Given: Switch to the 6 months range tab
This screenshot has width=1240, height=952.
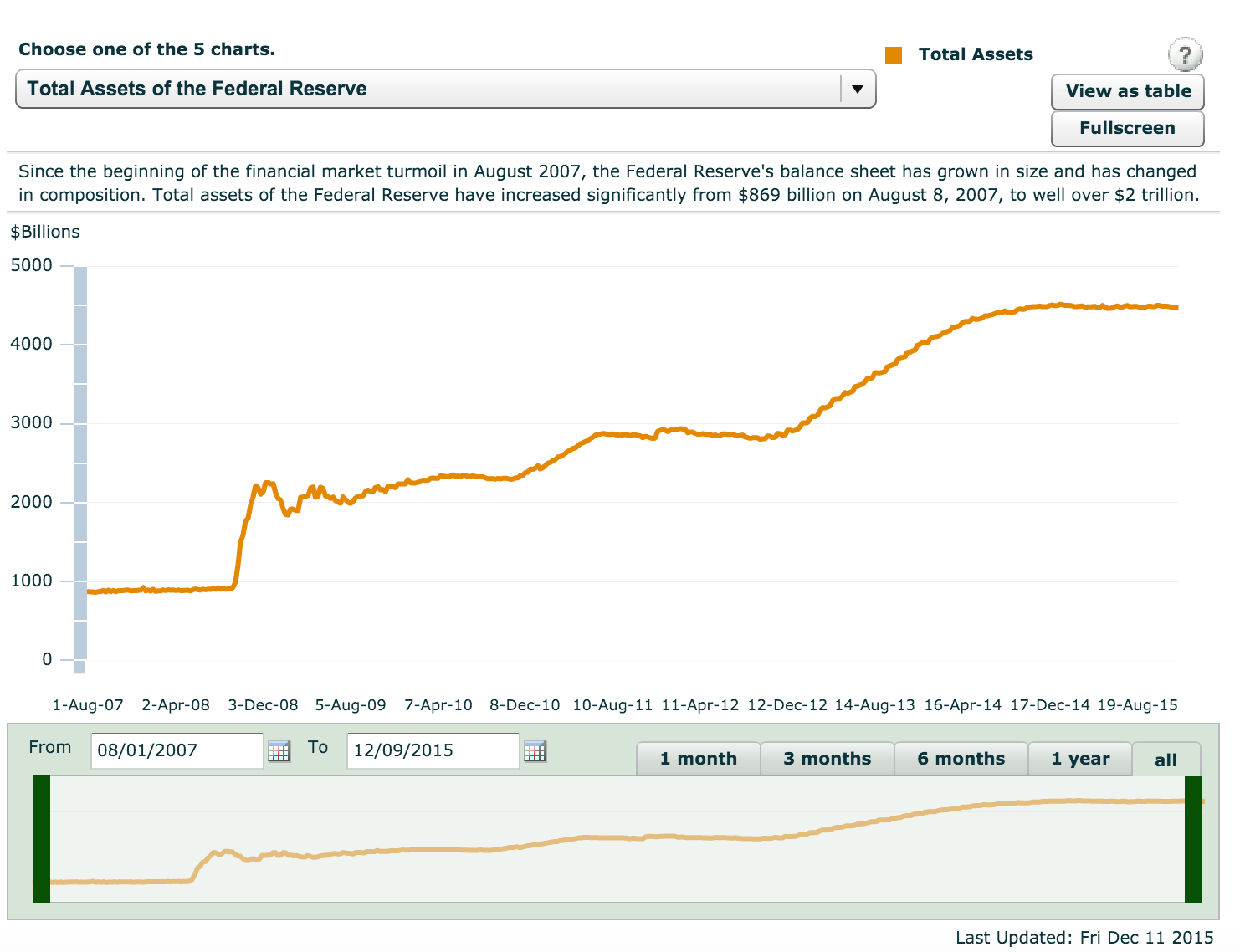Looking at the screenshot, I should [x=961, y=759].
